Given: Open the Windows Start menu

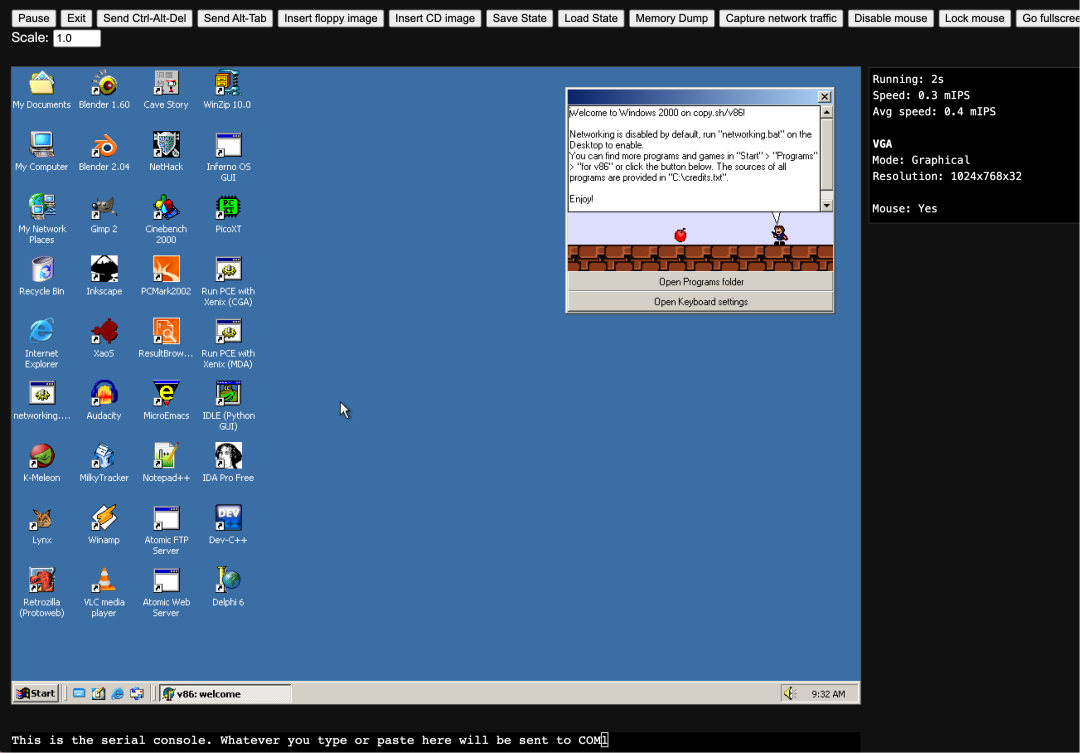Looking at the screenshot, I should pyautogui.click(x=36, y=694).
